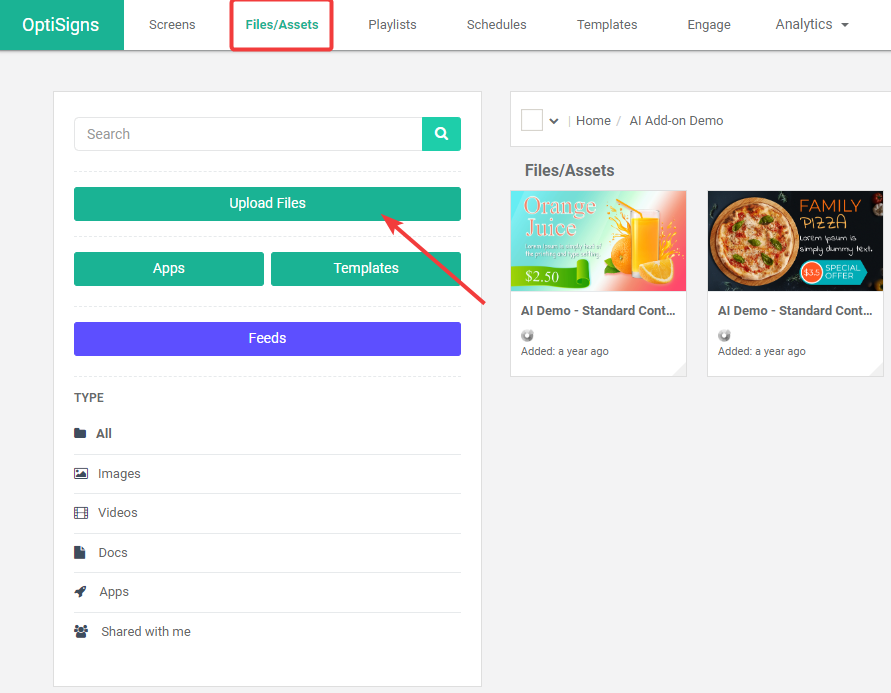
Task: Go to the Screens tab
Action: [x=172, y=24]
